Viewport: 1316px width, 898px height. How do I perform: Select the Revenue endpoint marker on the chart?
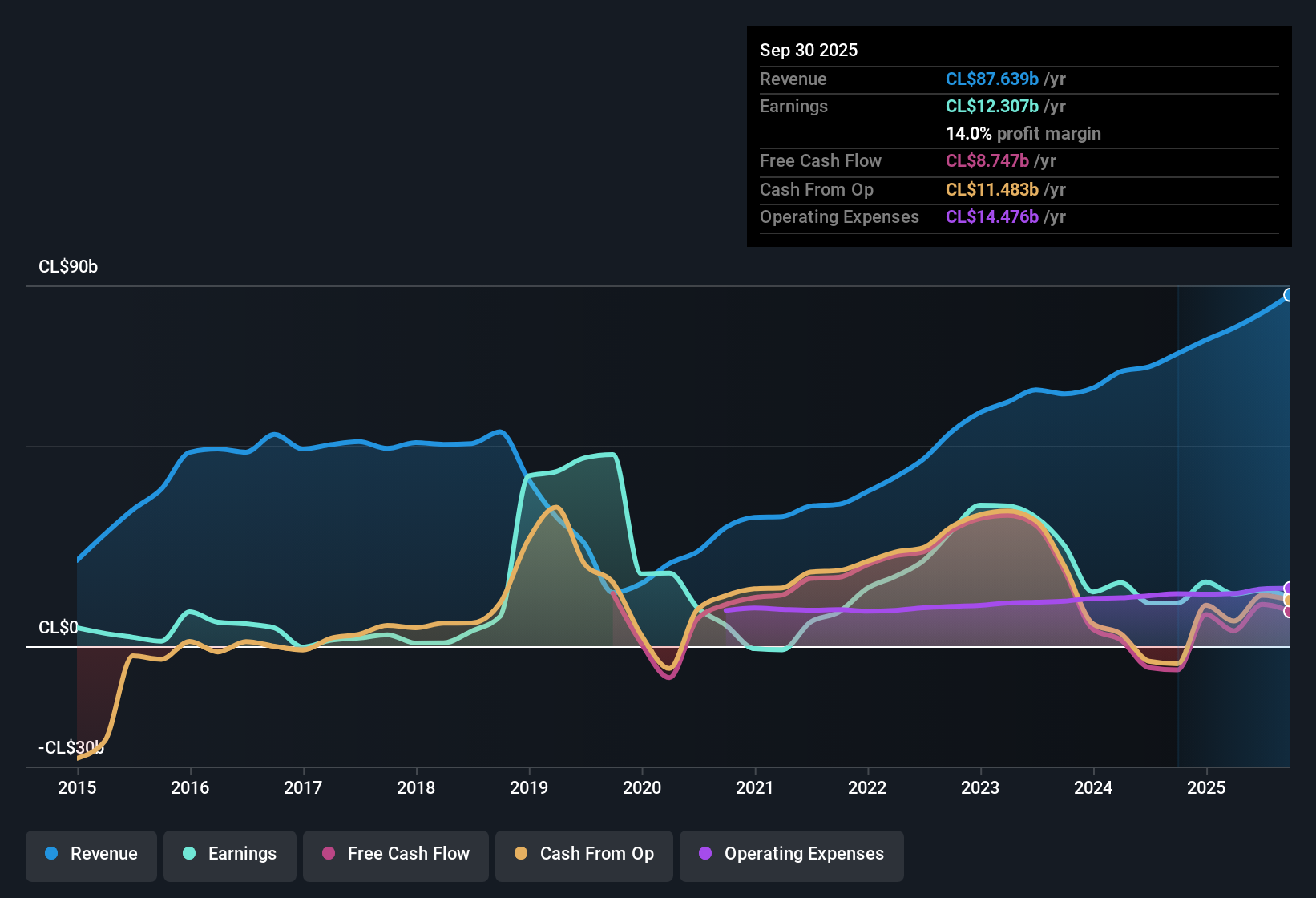click(x=1289, y=296)
